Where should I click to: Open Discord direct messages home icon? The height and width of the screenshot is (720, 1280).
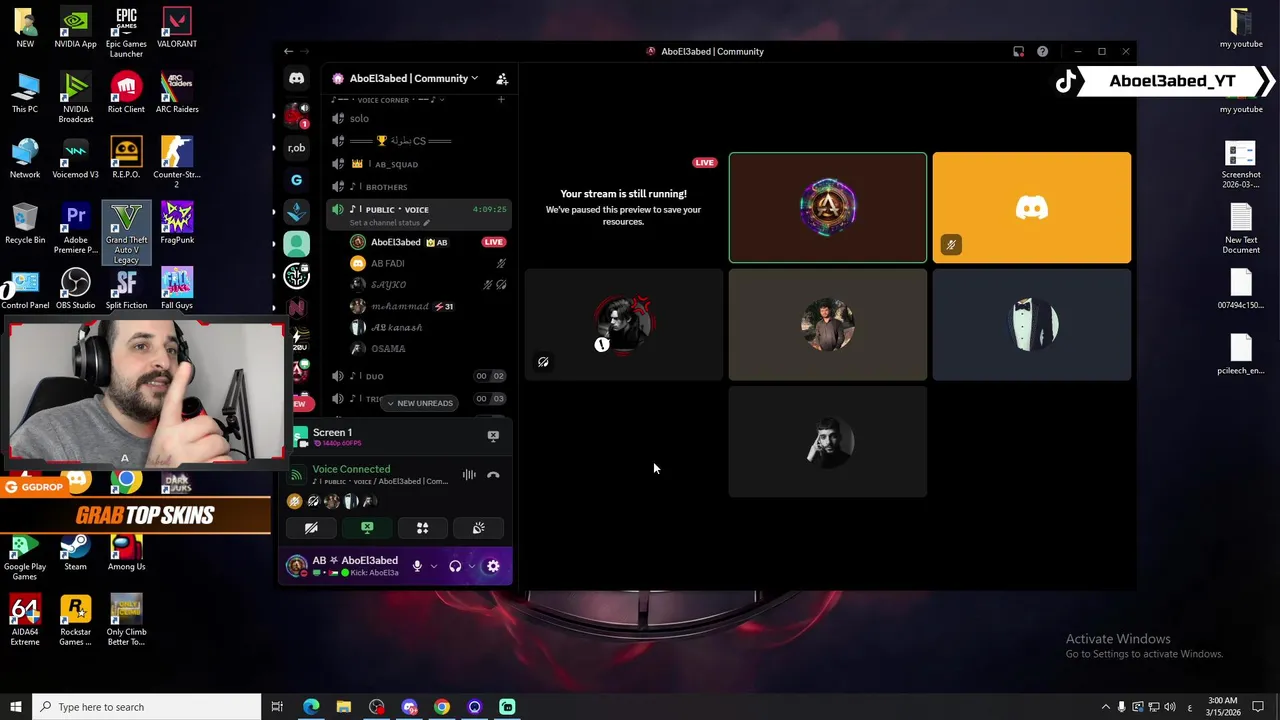pos(296,78)
